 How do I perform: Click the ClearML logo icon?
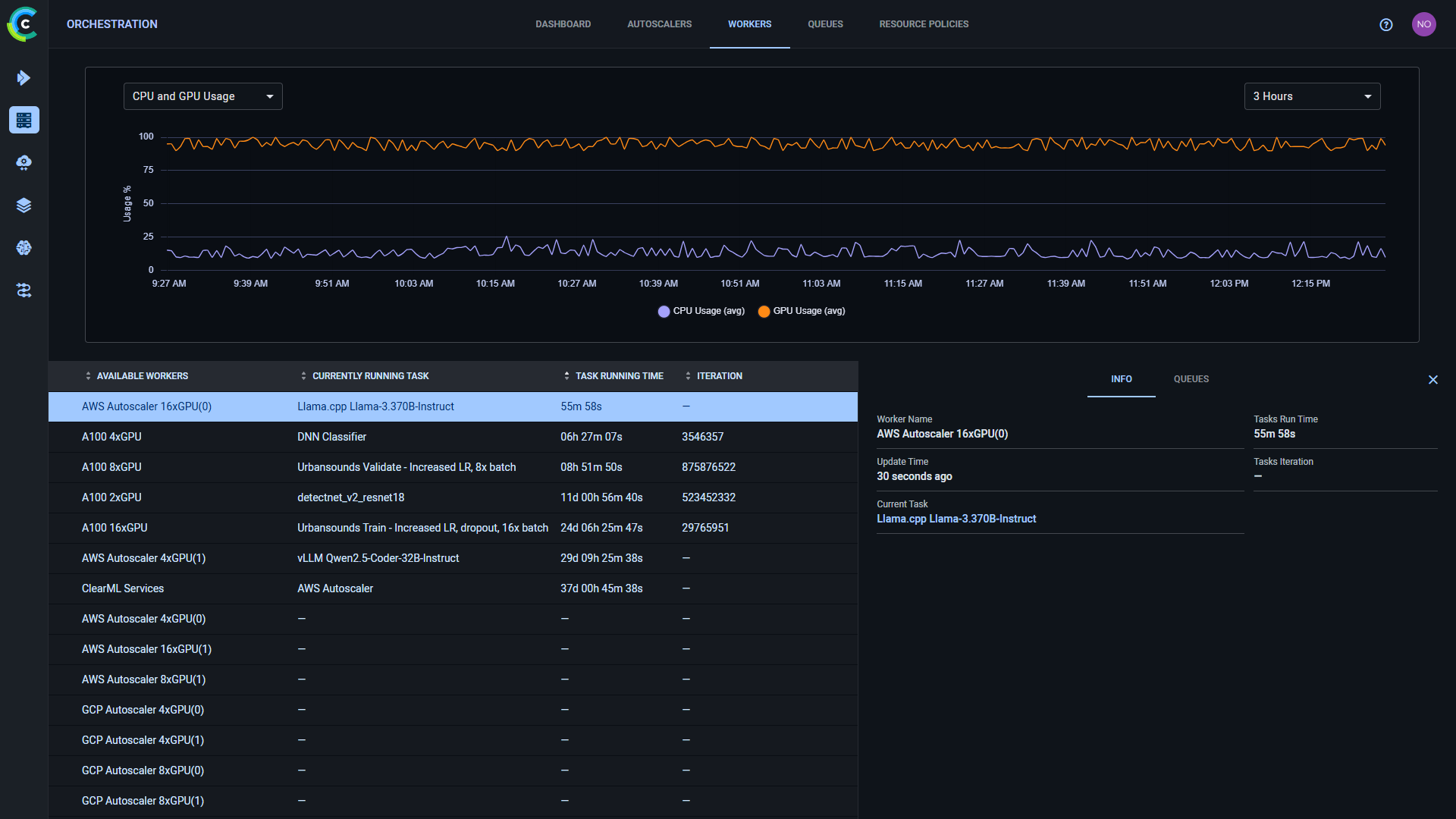(x=23, y=24)
